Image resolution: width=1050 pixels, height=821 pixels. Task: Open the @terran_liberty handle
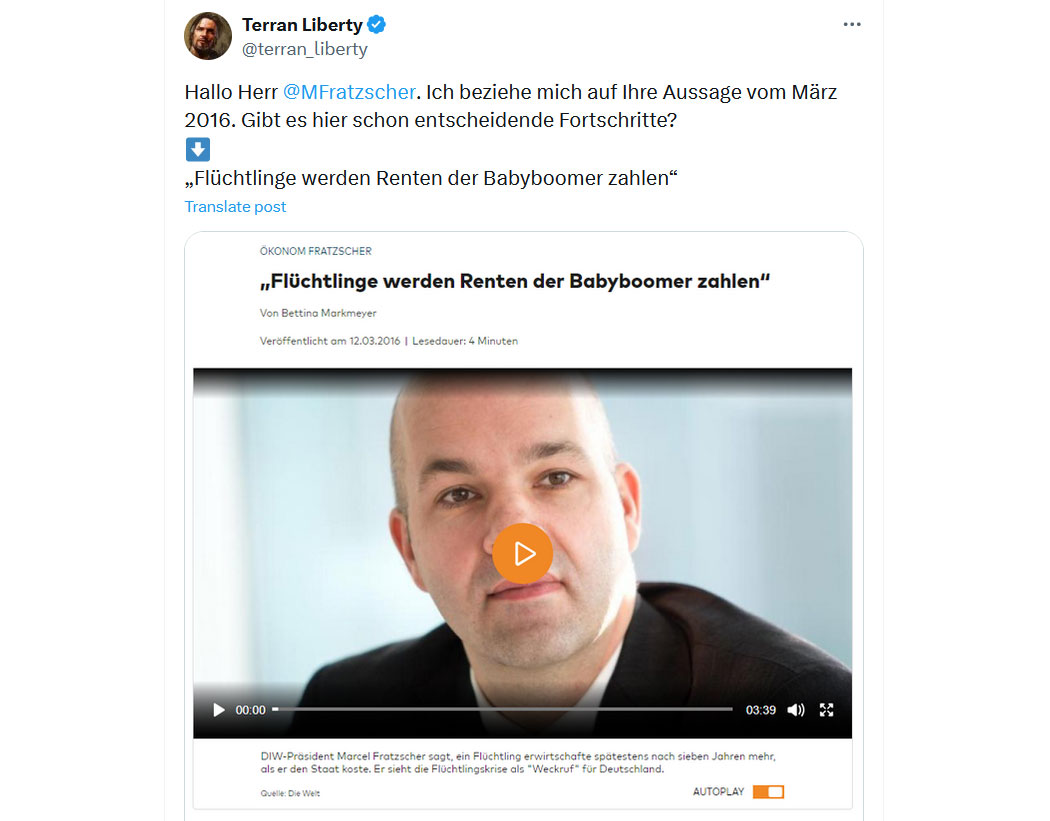[x=305, y=49]
